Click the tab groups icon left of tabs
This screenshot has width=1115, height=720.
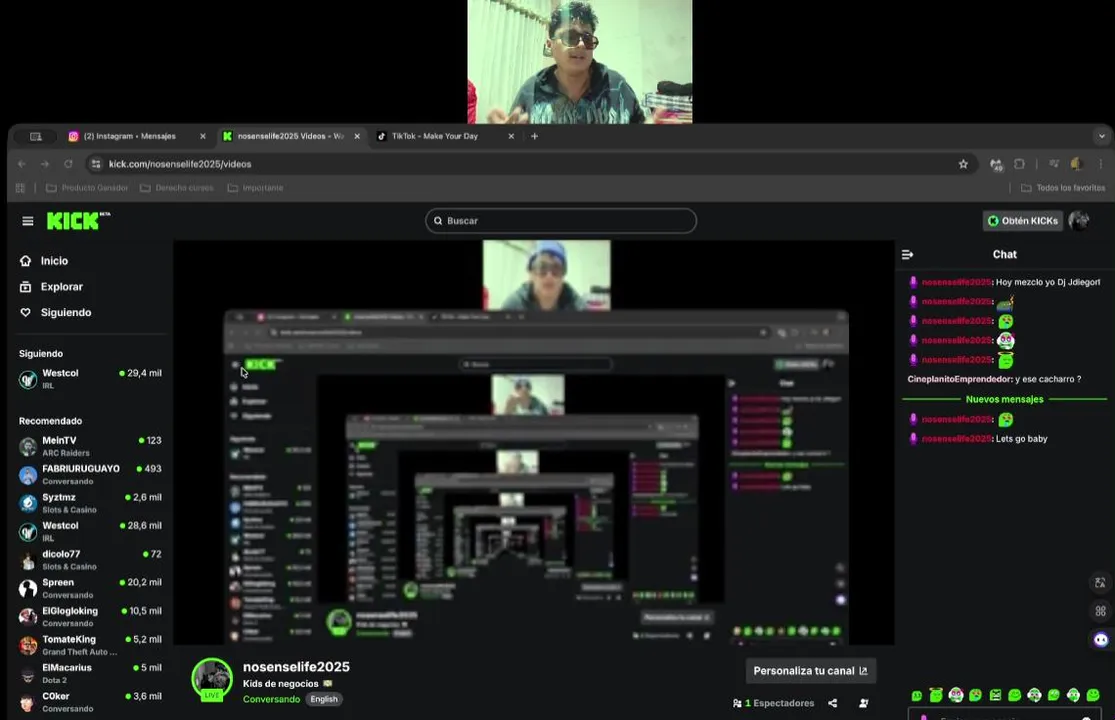tap(36, 136)
